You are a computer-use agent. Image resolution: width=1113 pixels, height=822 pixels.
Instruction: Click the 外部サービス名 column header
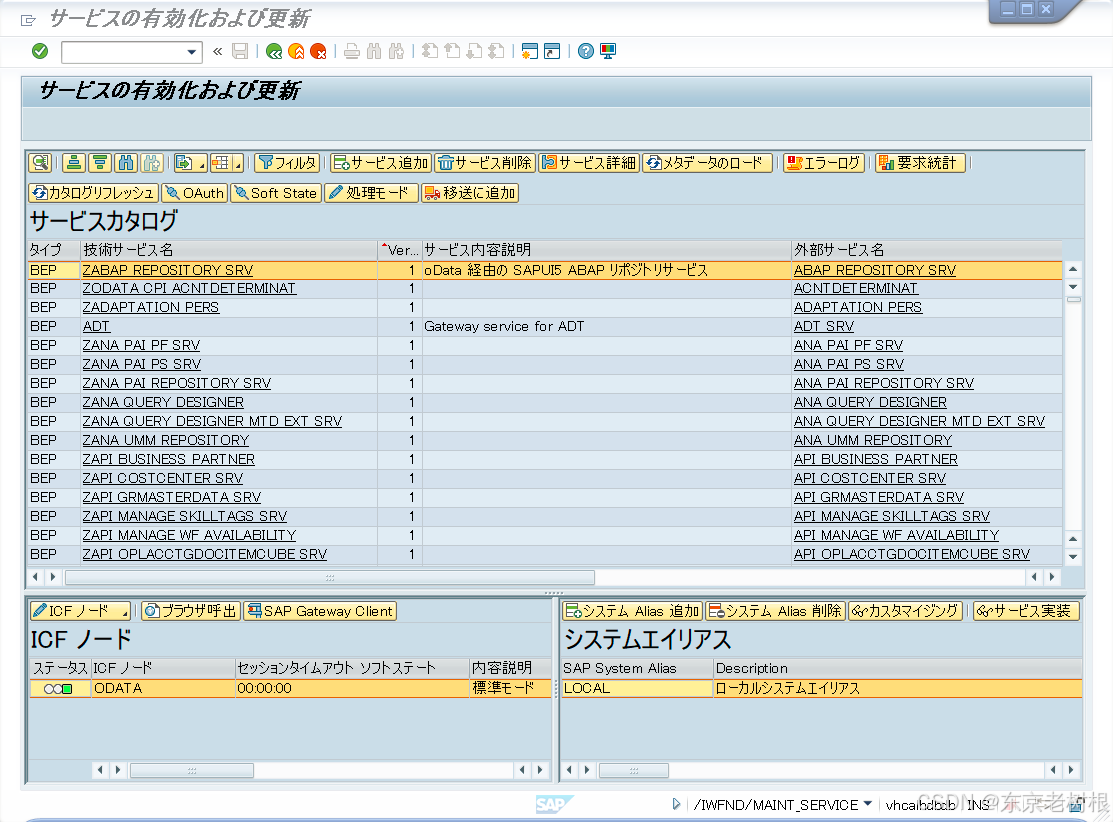tap(926, 250)
